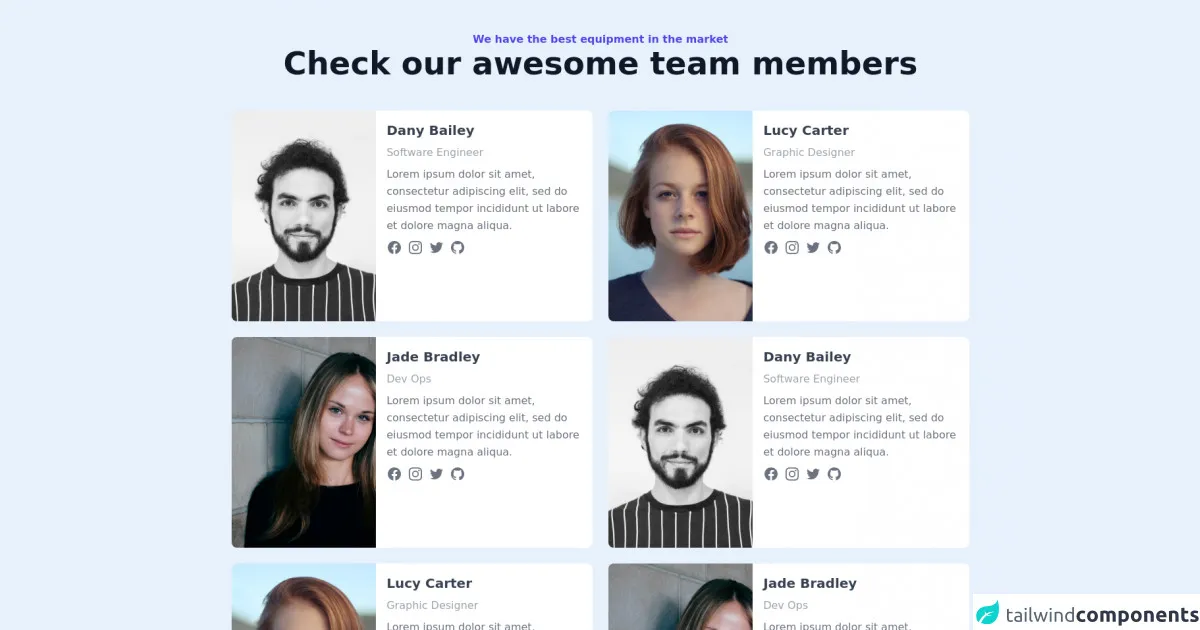
Task: Click the Lucy Carter name heading in top row
Action: point(806,130)
